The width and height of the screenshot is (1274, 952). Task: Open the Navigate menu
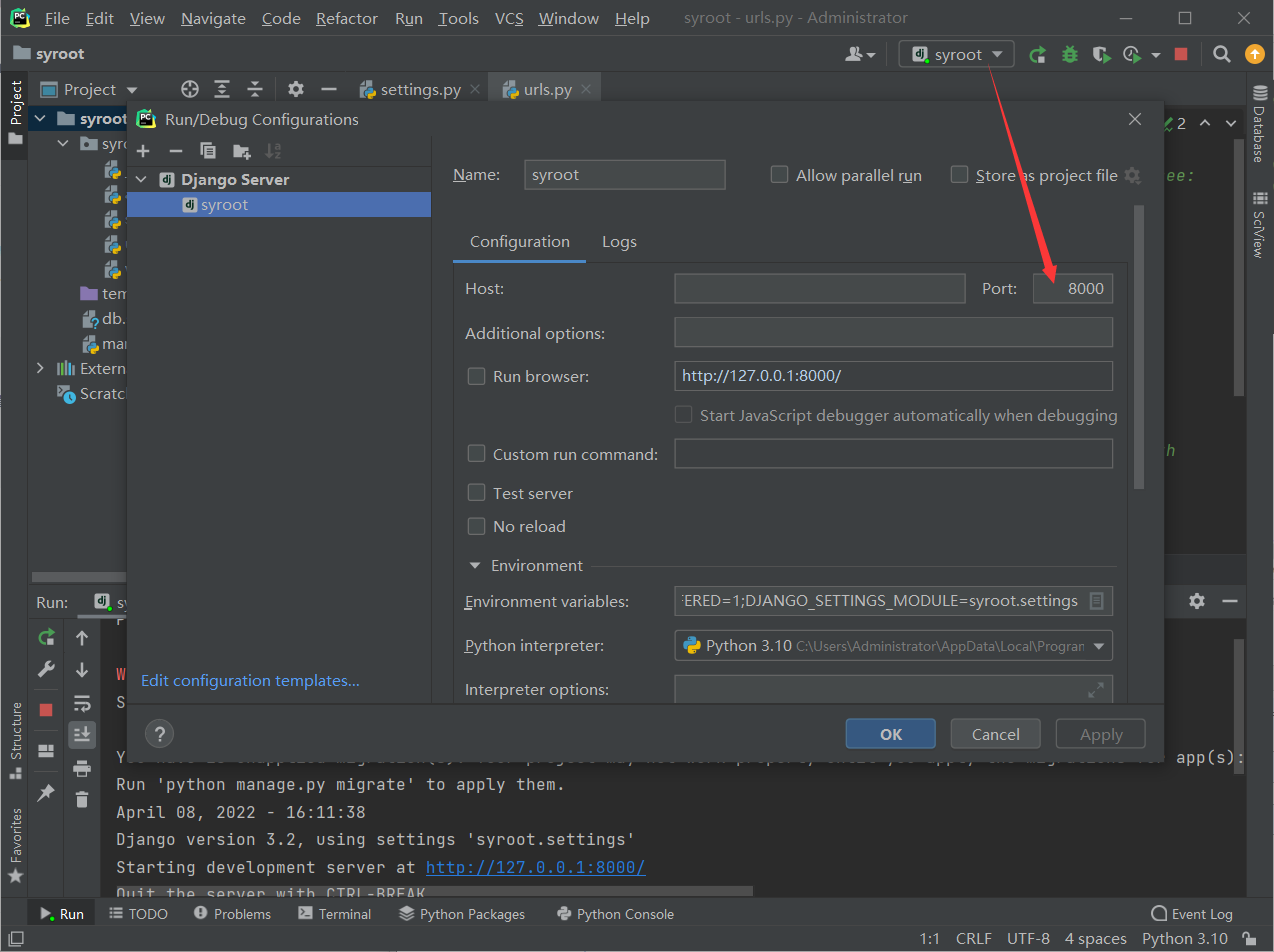[x=213, y=19]
